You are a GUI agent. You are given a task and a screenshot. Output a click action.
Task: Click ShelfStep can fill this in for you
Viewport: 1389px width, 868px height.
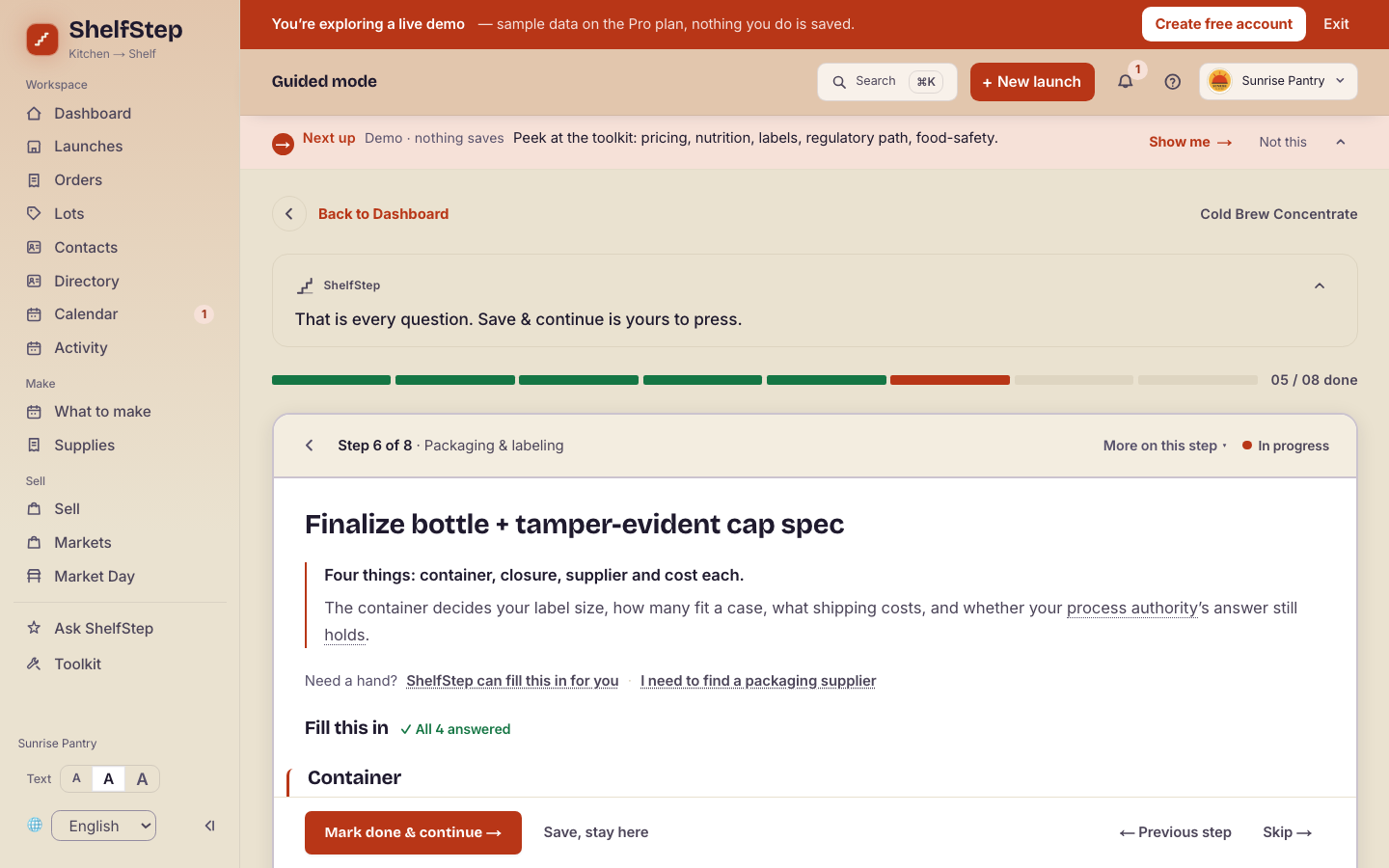pyautogui.click(x=512, y=681)
